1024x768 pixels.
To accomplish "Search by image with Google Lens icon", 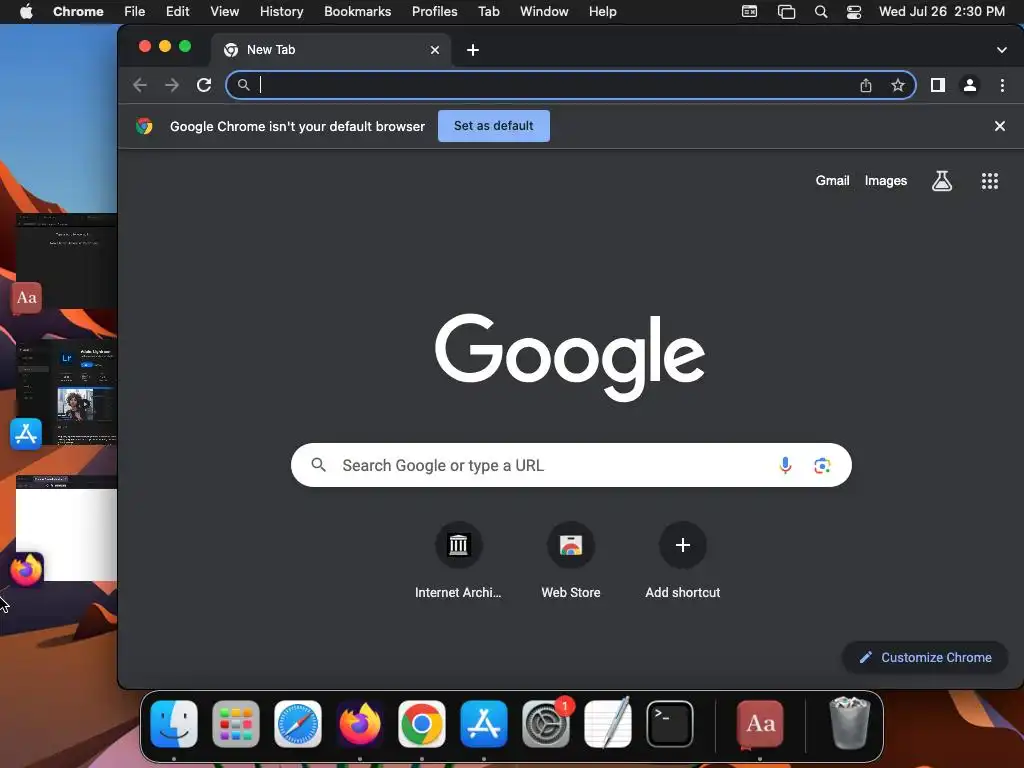I will point(822,465).
